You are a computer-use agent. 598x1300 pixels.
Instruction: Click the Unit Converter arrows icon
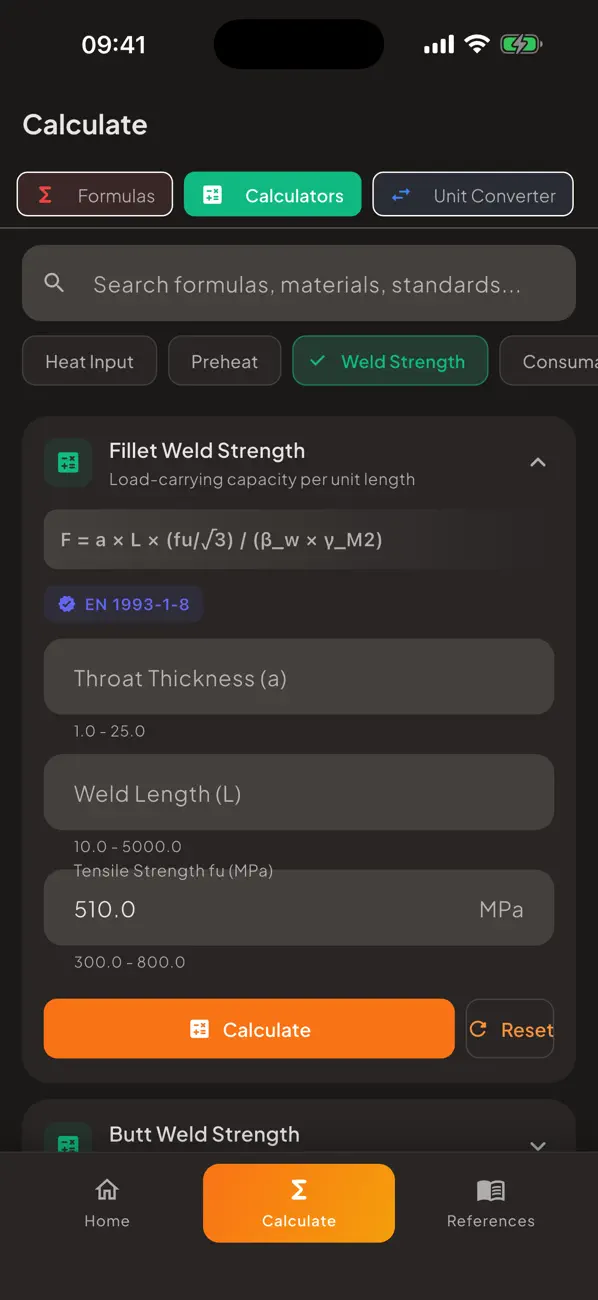pos(400,195)
